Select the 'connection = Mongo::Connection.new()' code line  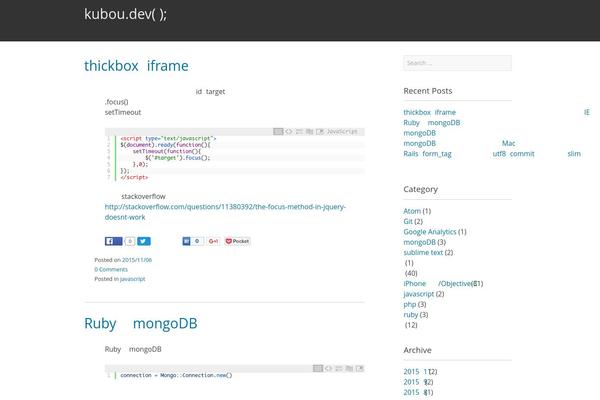[176, 375]
